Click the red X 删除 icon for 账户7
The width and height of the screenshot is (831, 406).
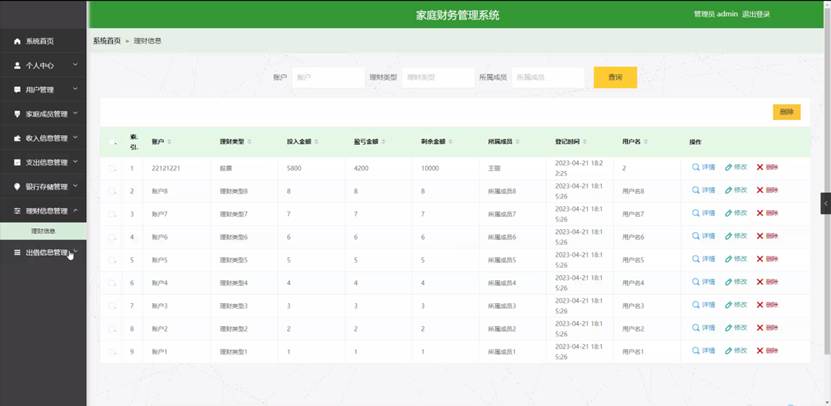click(x=760, y=213)
